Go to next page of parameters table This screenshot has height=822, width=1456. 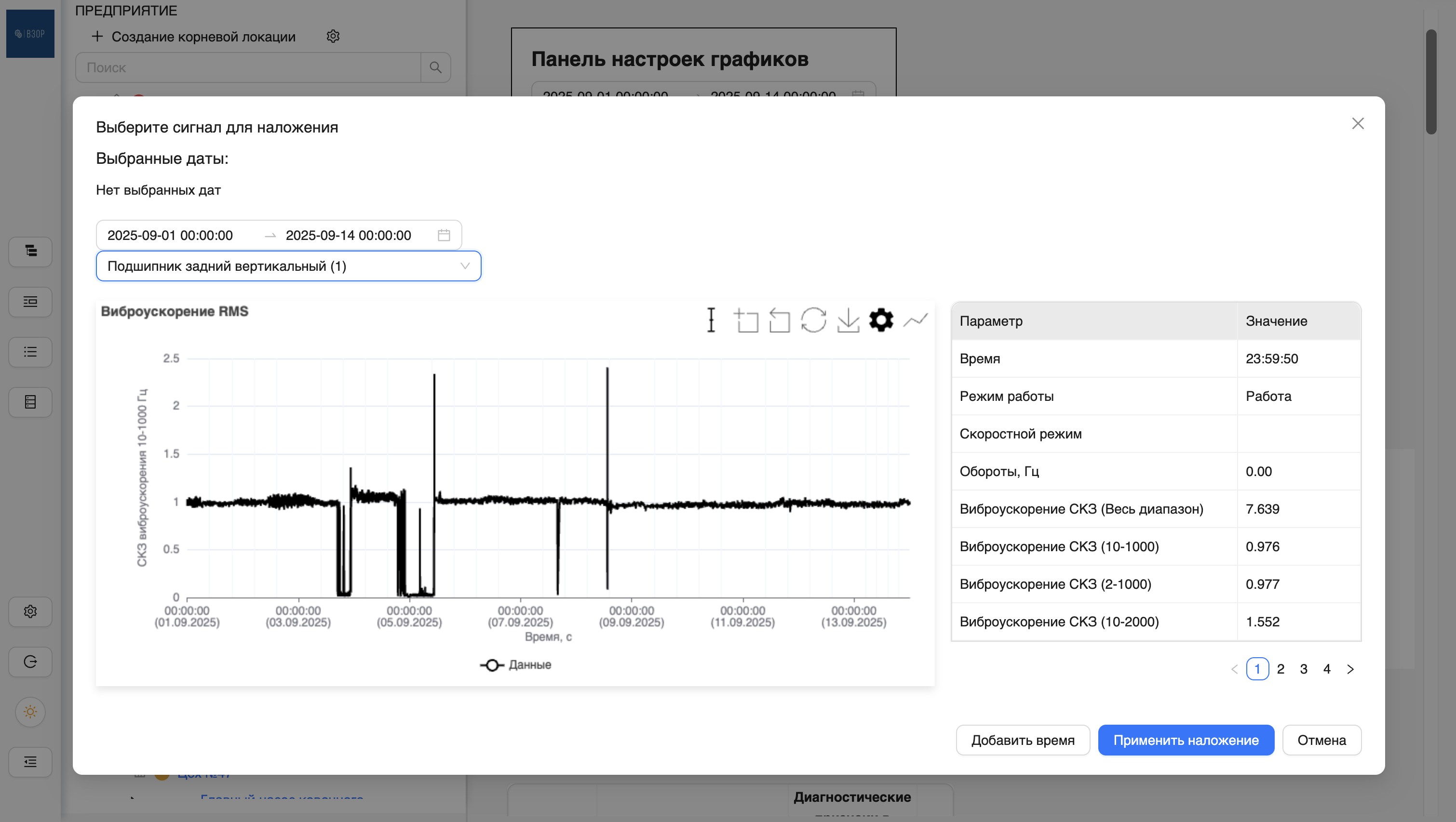tap(1350, 669)
